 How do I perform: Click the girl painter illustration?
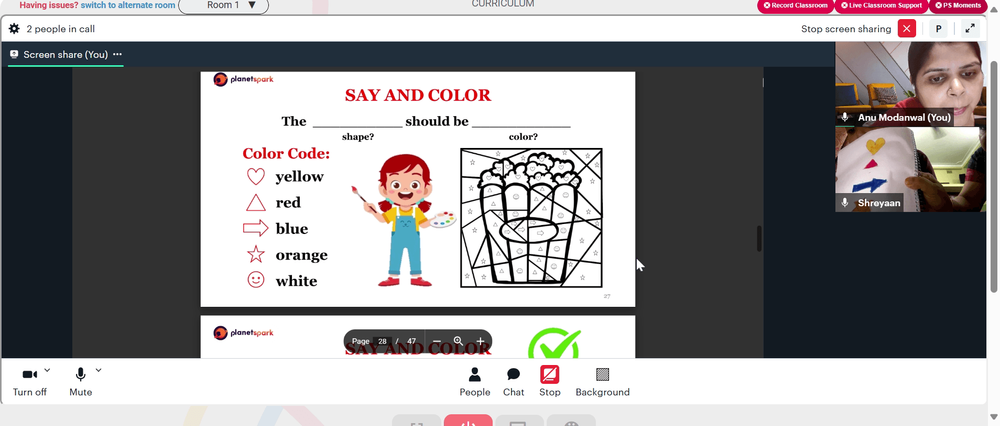pyautogui.click(x=404, y=221)
